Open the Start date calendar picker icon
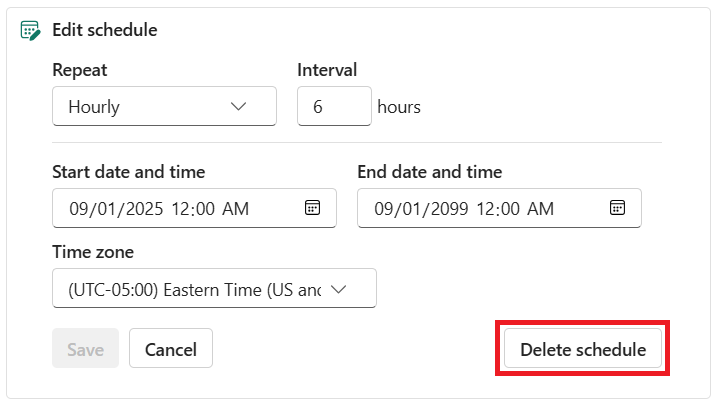The height and width of the screenshot is (402, 718). (312, 208)
